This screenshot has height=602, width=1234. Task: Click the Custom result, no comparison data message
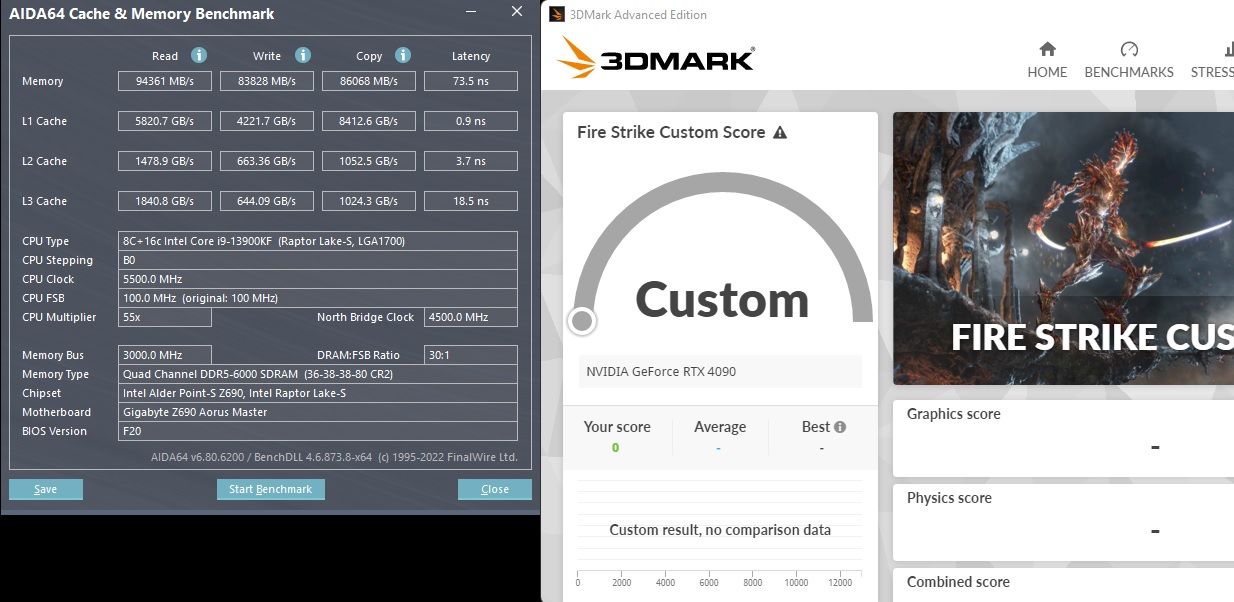pyautogui.click(x=720, y=530)
